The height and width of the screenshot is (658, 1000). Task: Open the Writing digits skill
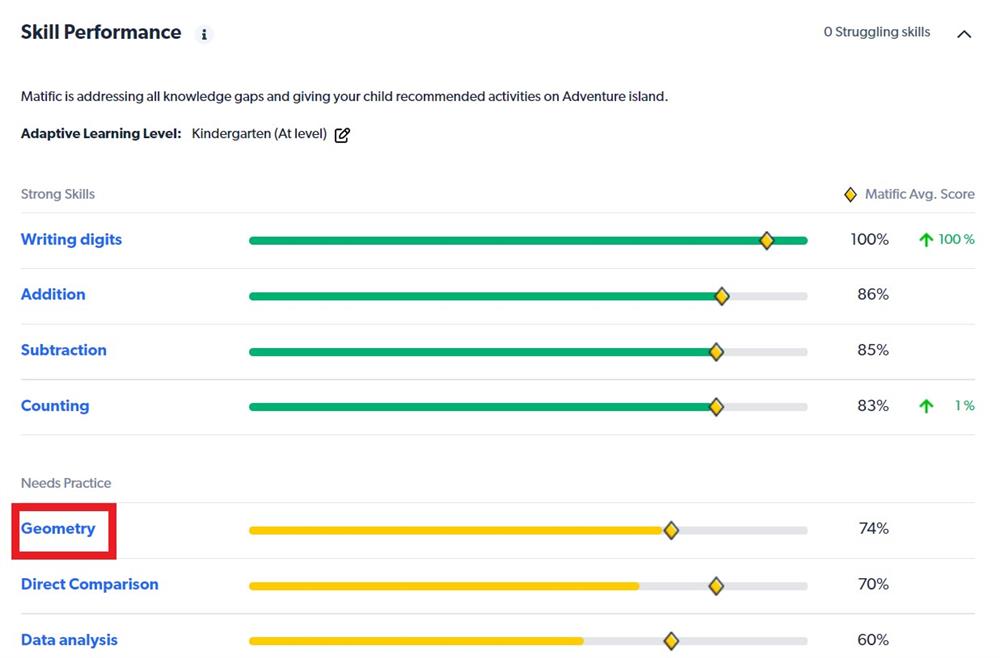(x=71, y=240)
